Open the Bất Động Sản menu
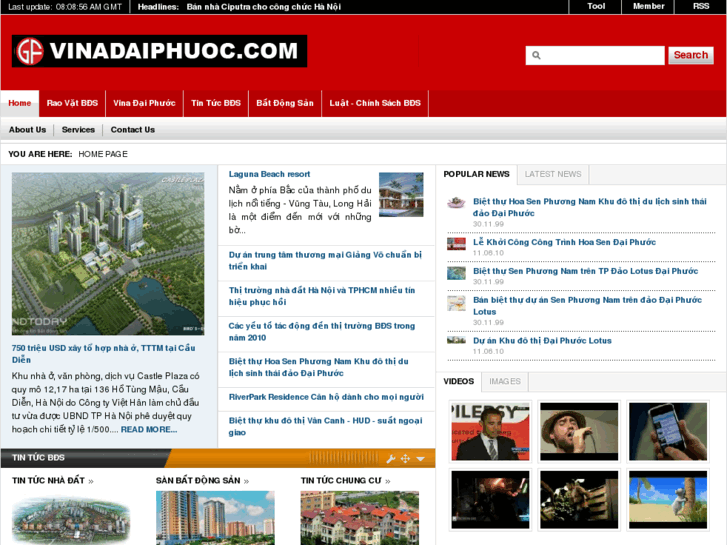The image size is (727, 545). [285, 103]
